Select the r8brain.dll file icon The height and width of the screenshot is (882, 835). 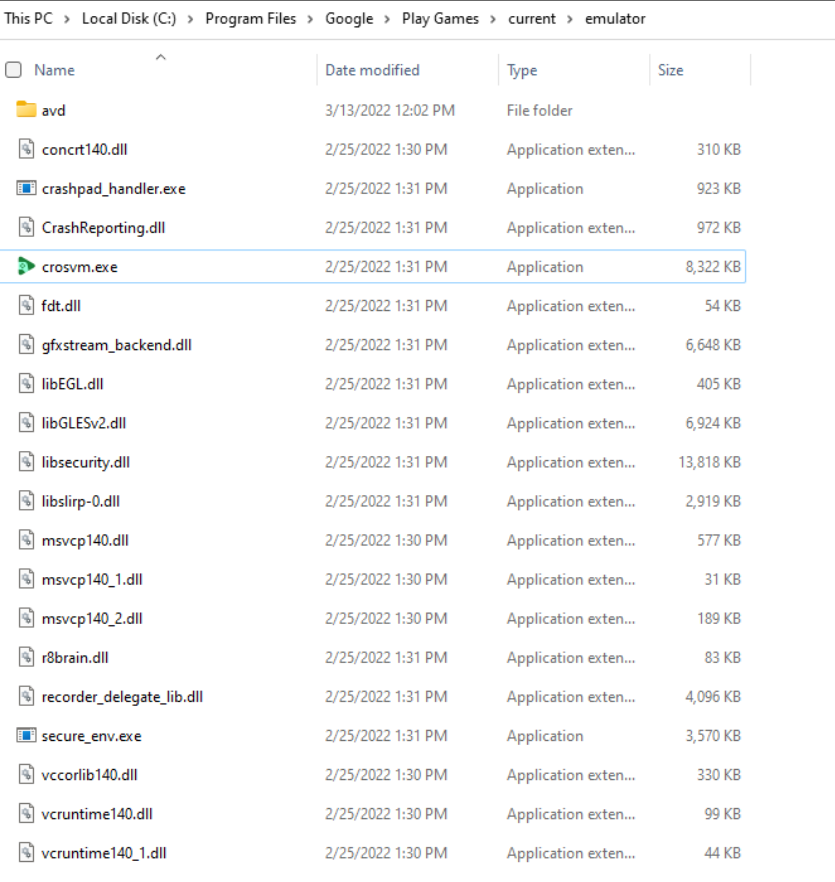[26, 657]
